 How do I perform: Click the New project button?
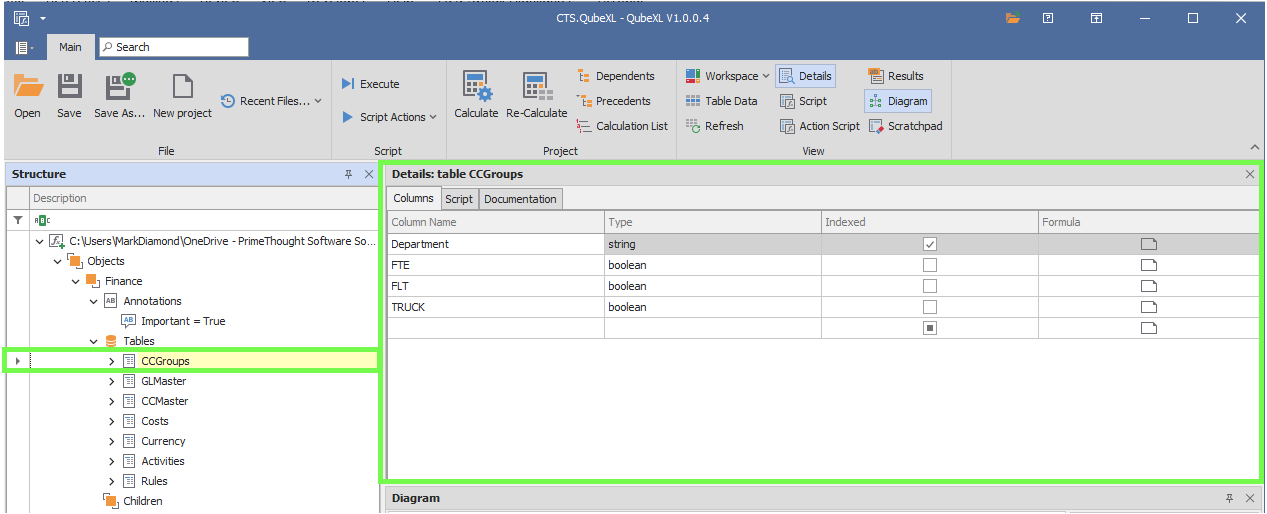coord(182,95)
